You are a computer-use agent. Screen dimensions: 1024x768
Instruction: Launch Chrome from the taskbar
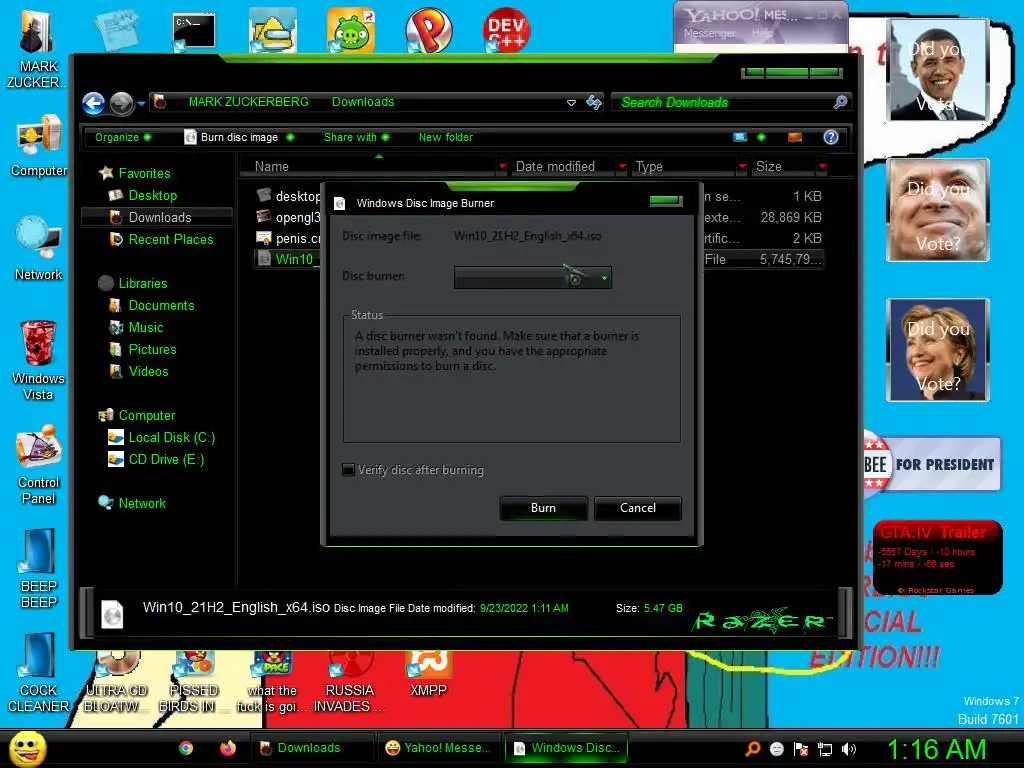click(x=186, y=748)
